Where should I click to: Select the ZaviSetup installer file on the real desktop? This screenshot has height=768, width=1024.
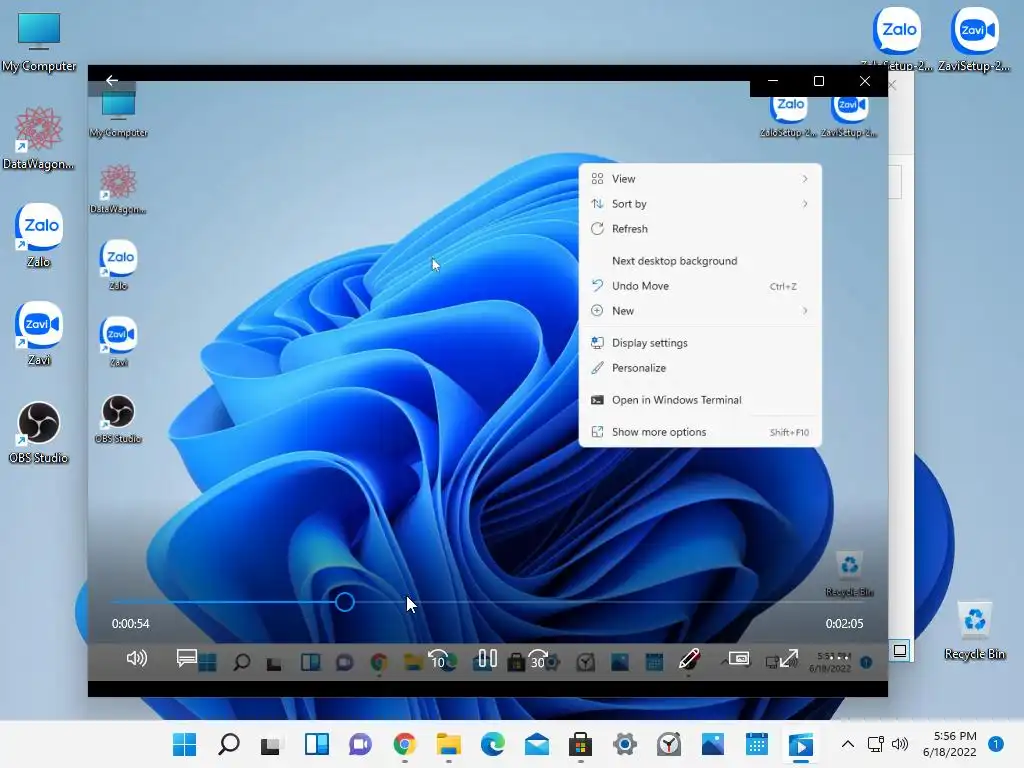point(974,39)
